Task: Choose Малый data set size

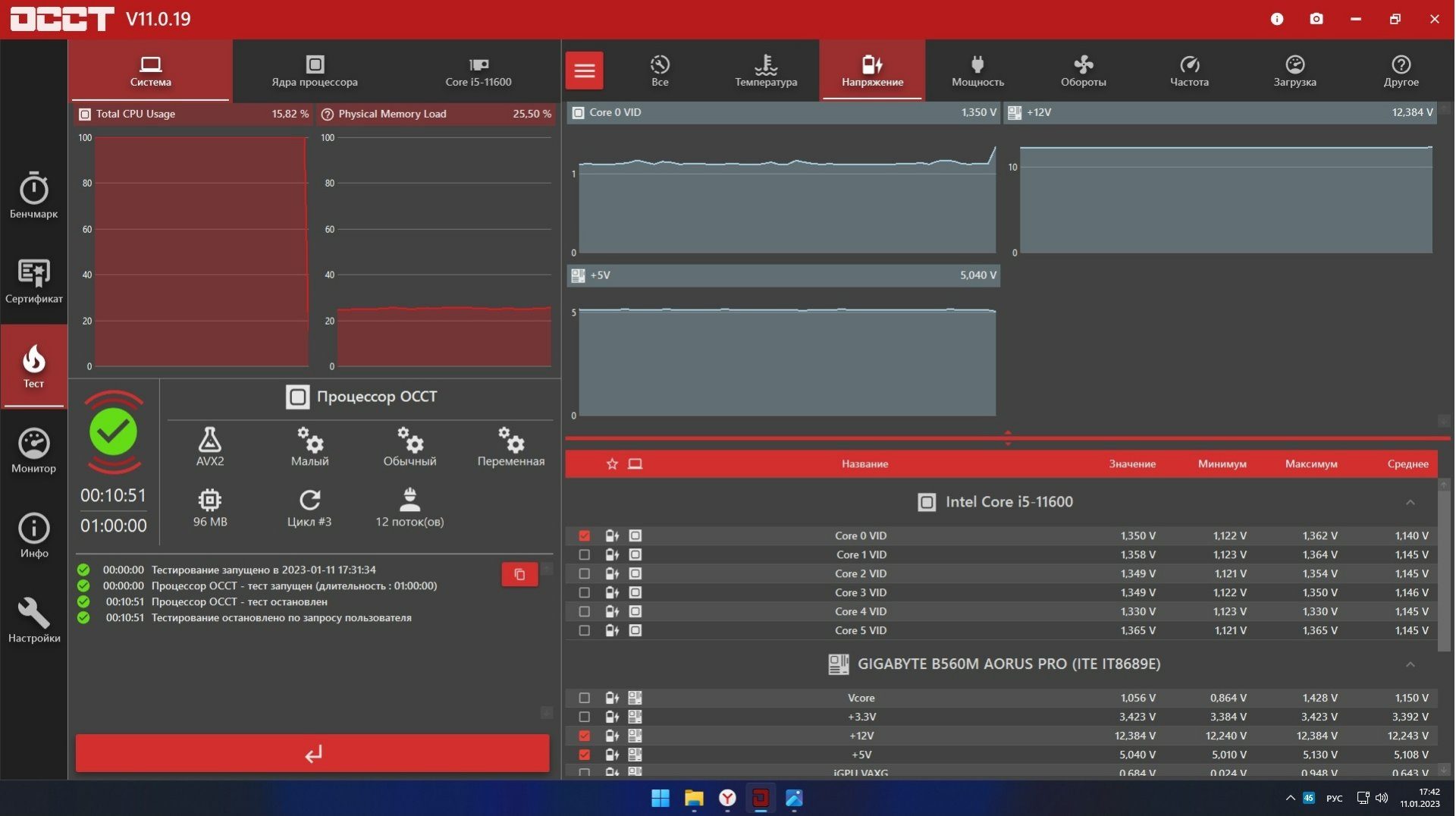Action: click(x=309, y=446)
